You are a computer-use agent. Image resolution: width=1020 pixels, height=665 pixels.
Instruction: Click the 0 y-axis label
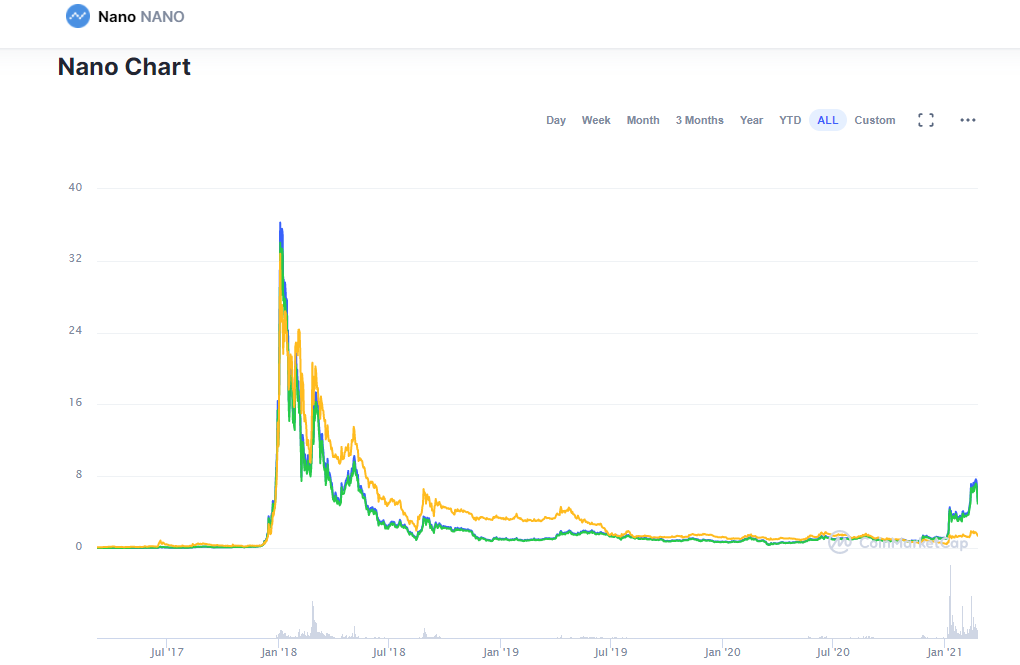tap(79, 547)
